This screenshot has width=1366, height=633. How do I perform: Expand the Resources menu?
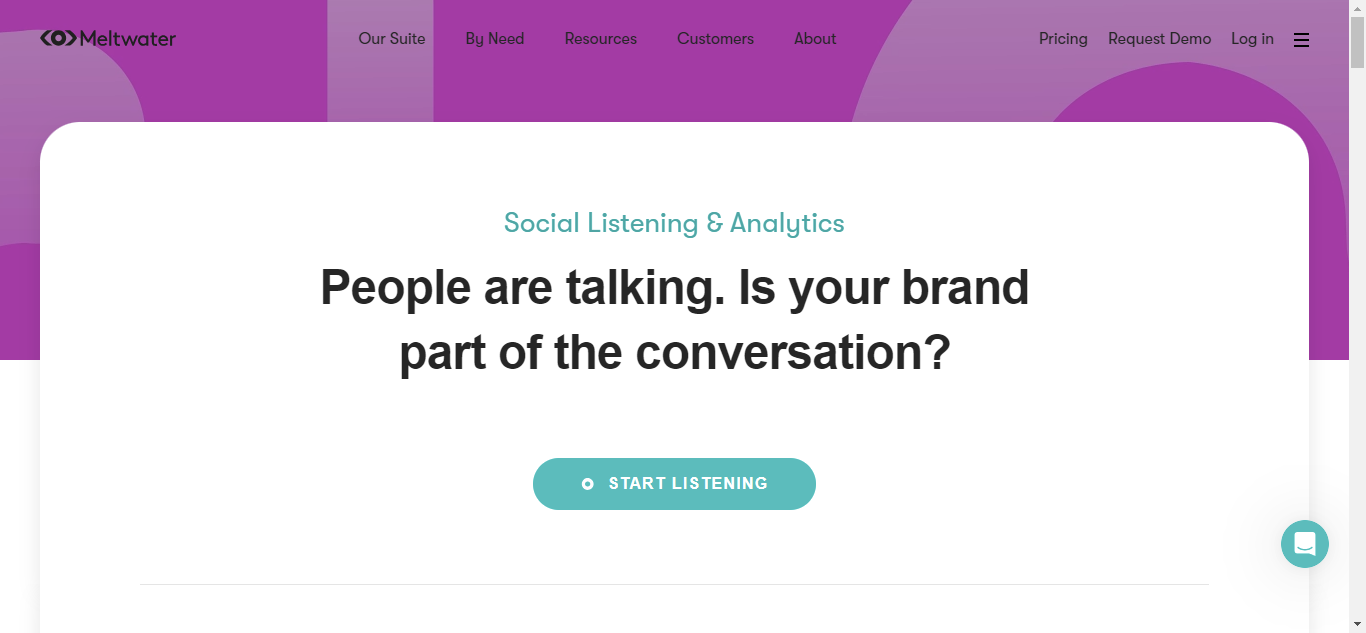600,39
